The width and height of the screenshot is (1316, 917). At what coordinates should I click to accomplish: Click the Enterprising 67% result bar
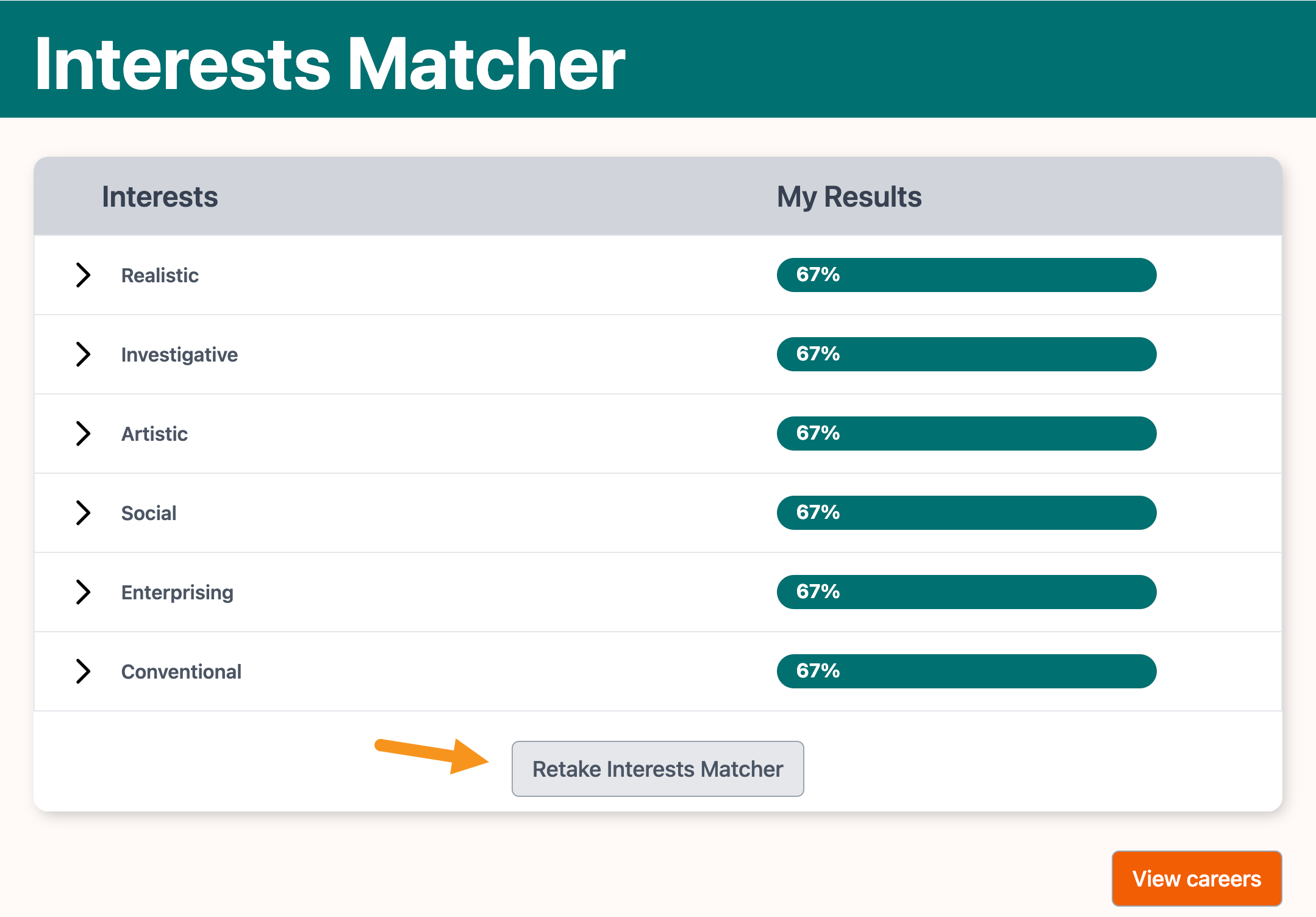coord(966,592)
